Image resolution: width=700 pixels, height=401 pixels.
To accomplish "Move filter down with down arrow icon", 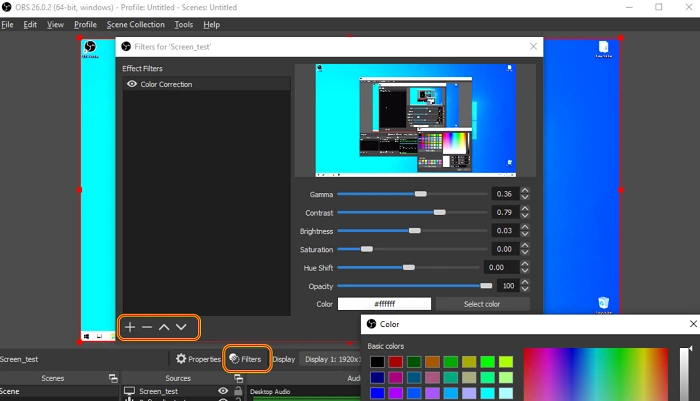I will point(181,327).
